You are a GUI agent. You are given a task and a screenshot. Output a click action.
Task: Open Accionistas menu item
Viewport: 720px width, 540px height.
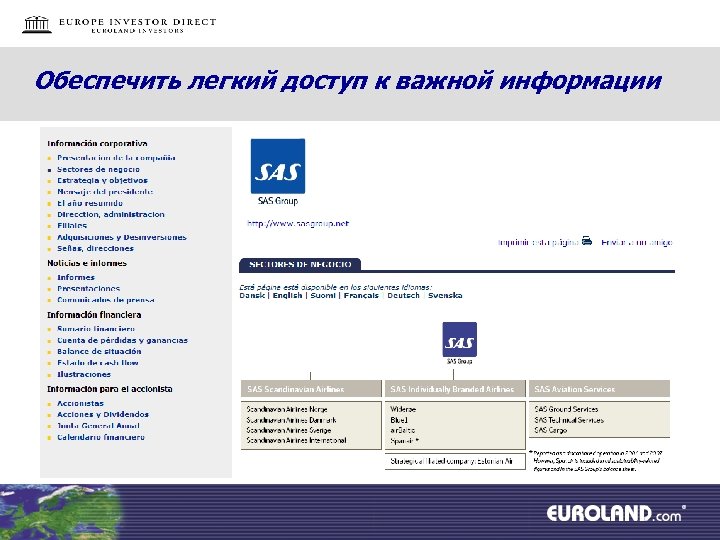click(x=80, y=403)
